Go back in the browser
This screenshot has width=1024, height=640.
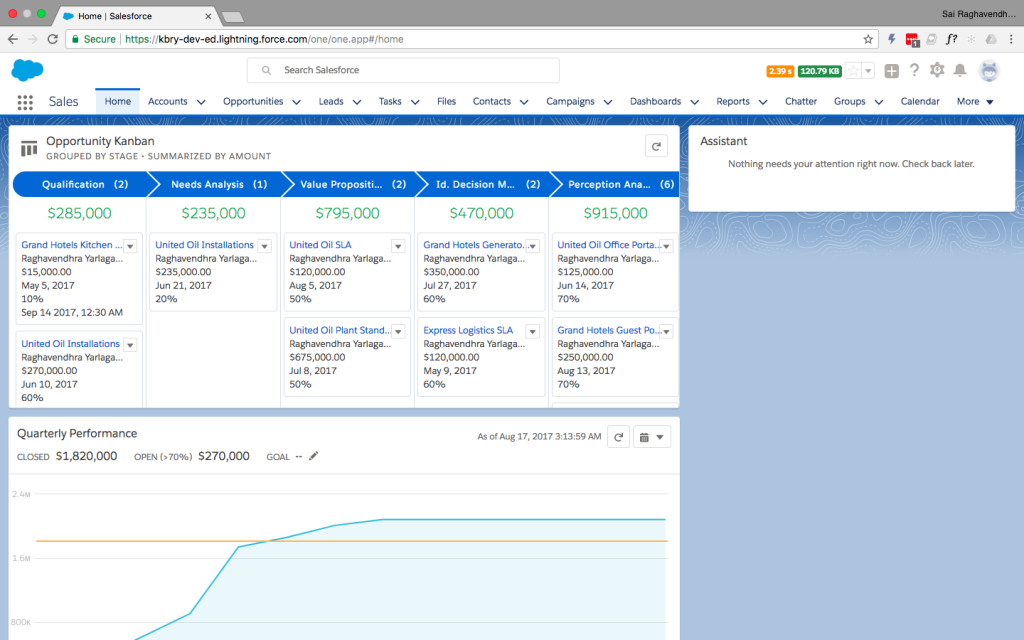tap(12, 39)
